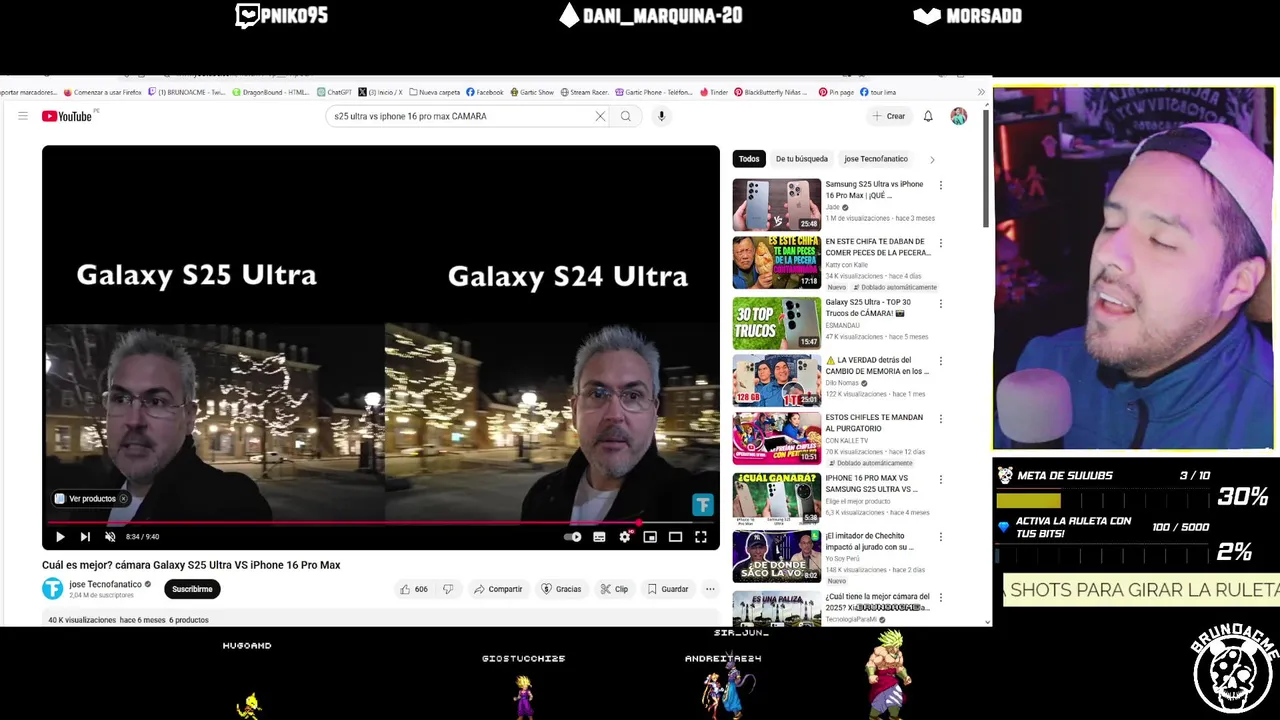The image size is (1280, 720).
Task: Open options for Galaxy S25 Ultra TOP 30 video
Action: click(940, 303)
